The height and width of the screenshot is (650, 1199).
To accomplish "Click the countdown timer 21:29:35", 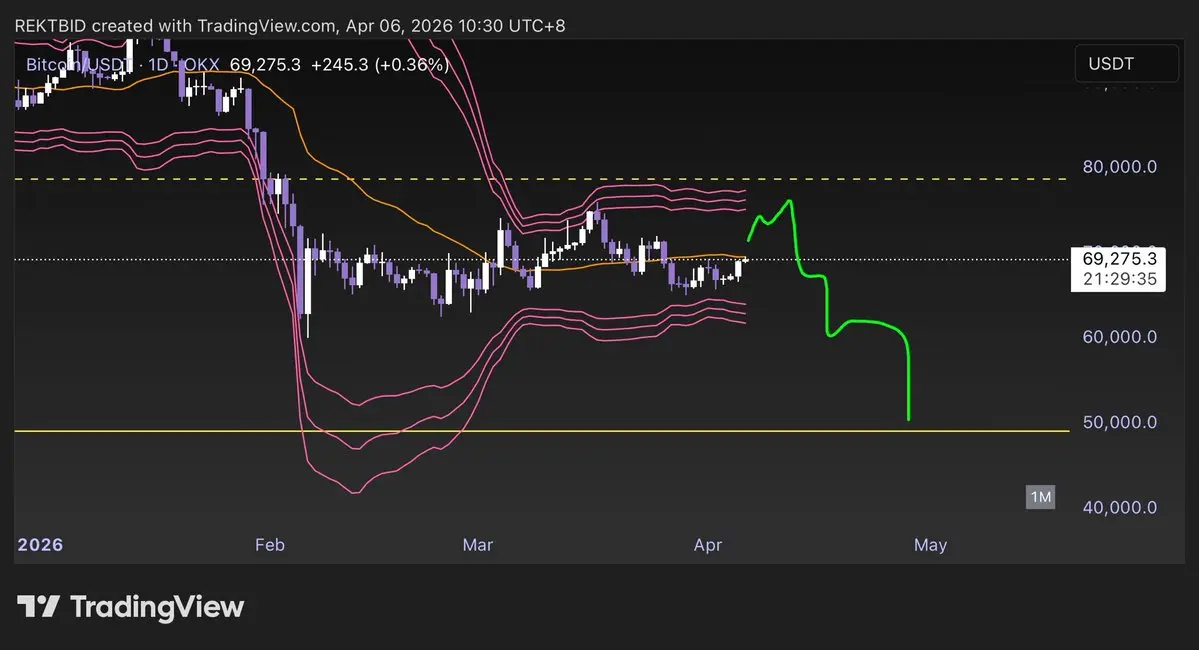I will [x=1119, y=279].
